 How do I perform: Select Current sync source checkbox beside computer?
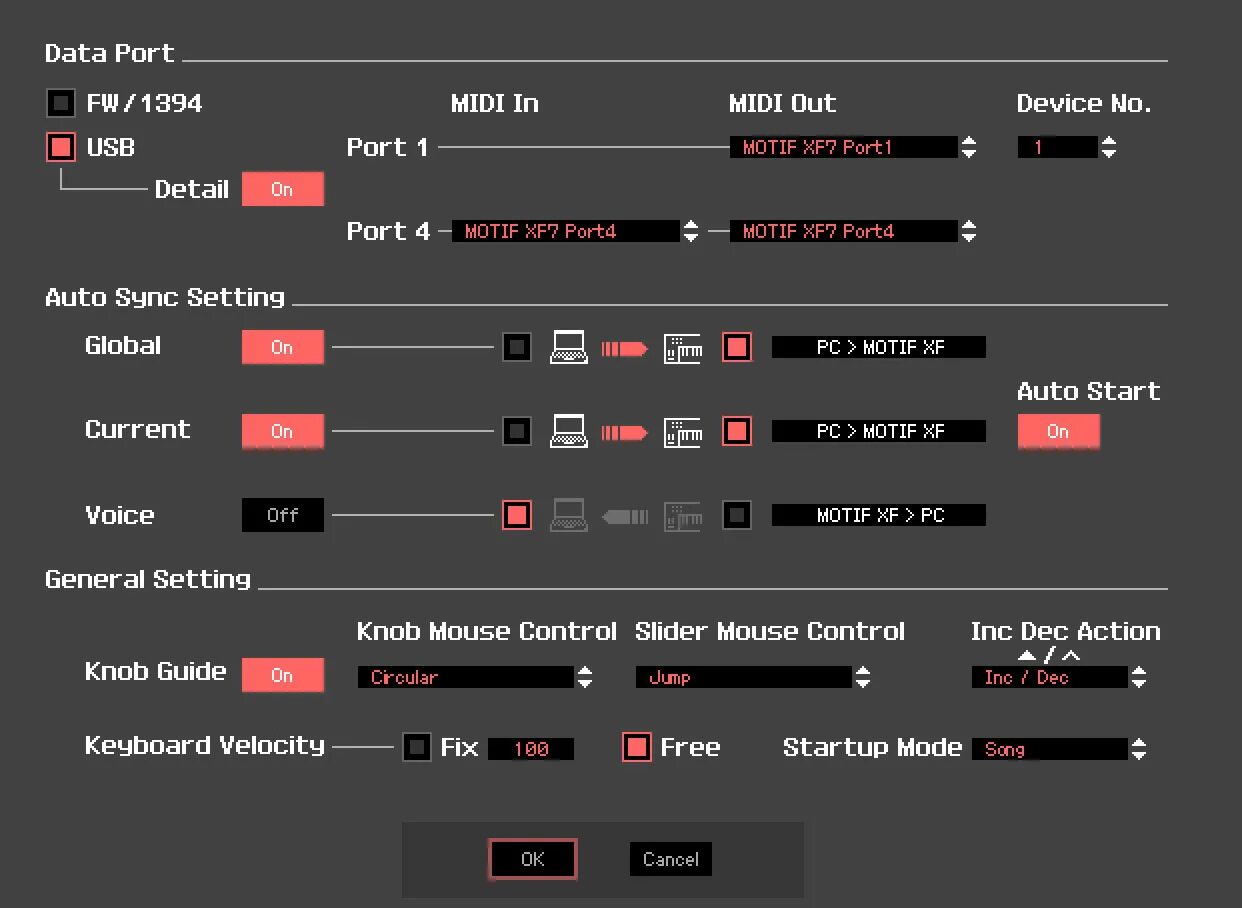coord(517,431)
